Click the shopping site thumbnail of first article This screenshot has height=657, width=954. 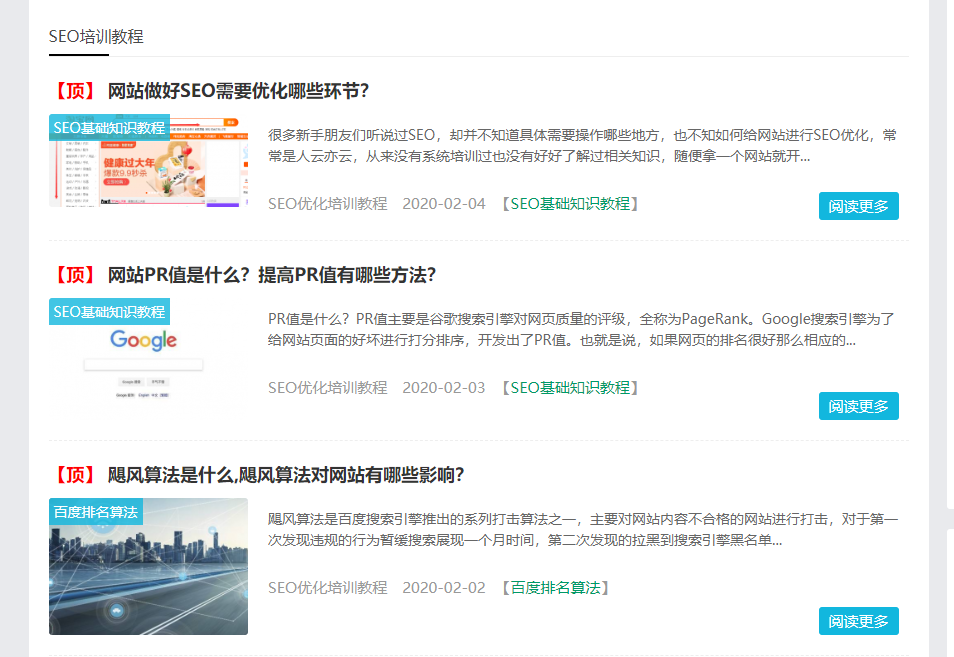pyautogui.click(x=148, y=172)
